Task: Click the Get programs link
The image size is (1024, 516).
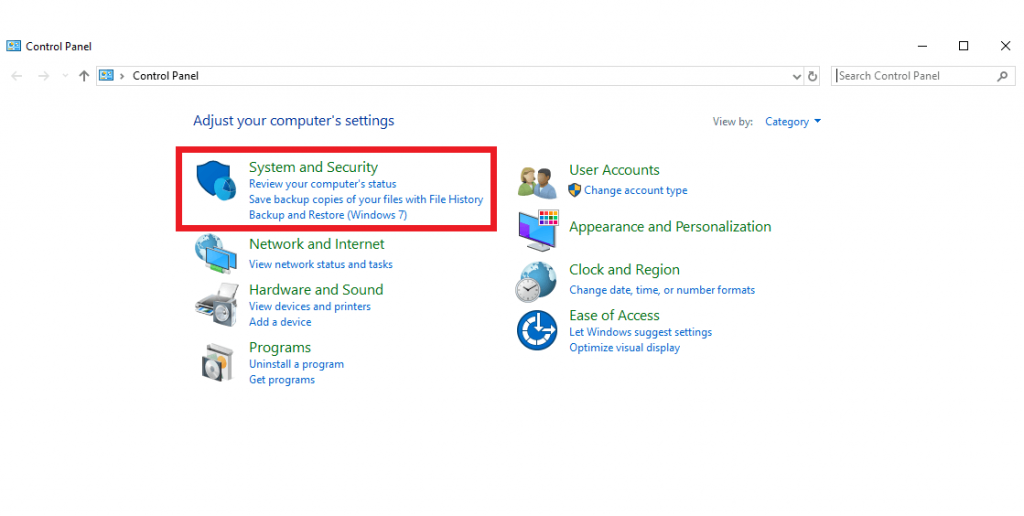Action: (281, 379)
